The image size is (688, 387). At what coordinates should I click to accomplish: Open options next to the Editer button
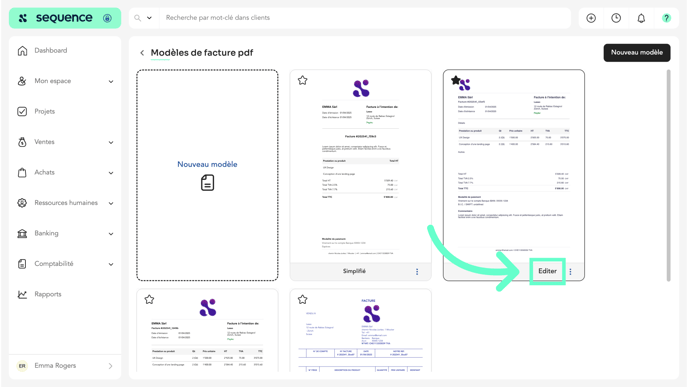pyautogui.click(x=570, y=272)
